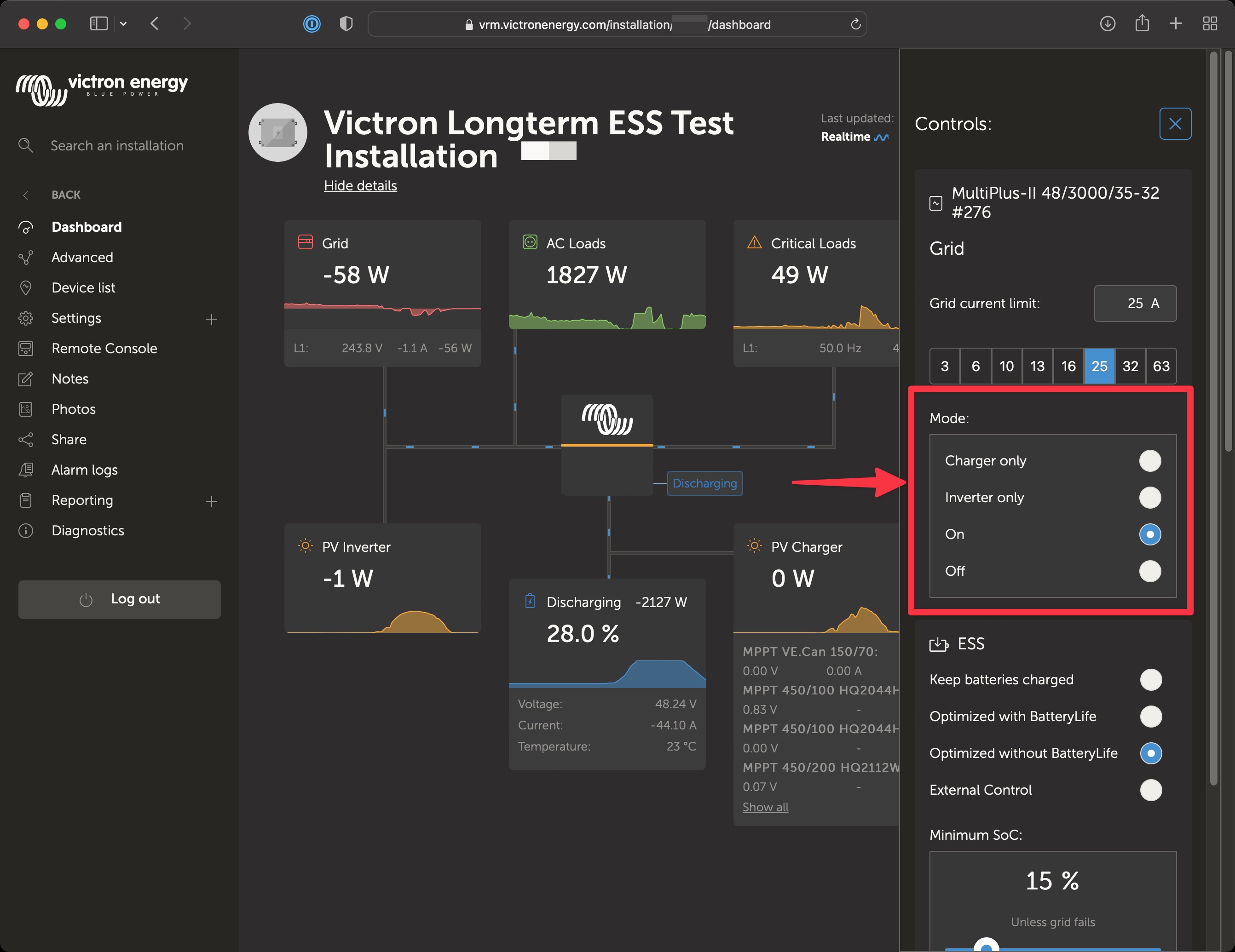Click the Log out button
1235x952 pixels.
tap(119, 599)
